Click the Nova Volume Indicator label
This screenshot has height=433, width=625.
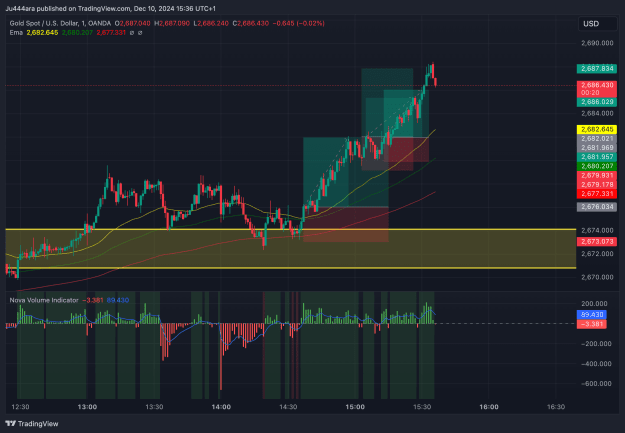(44, 300)
